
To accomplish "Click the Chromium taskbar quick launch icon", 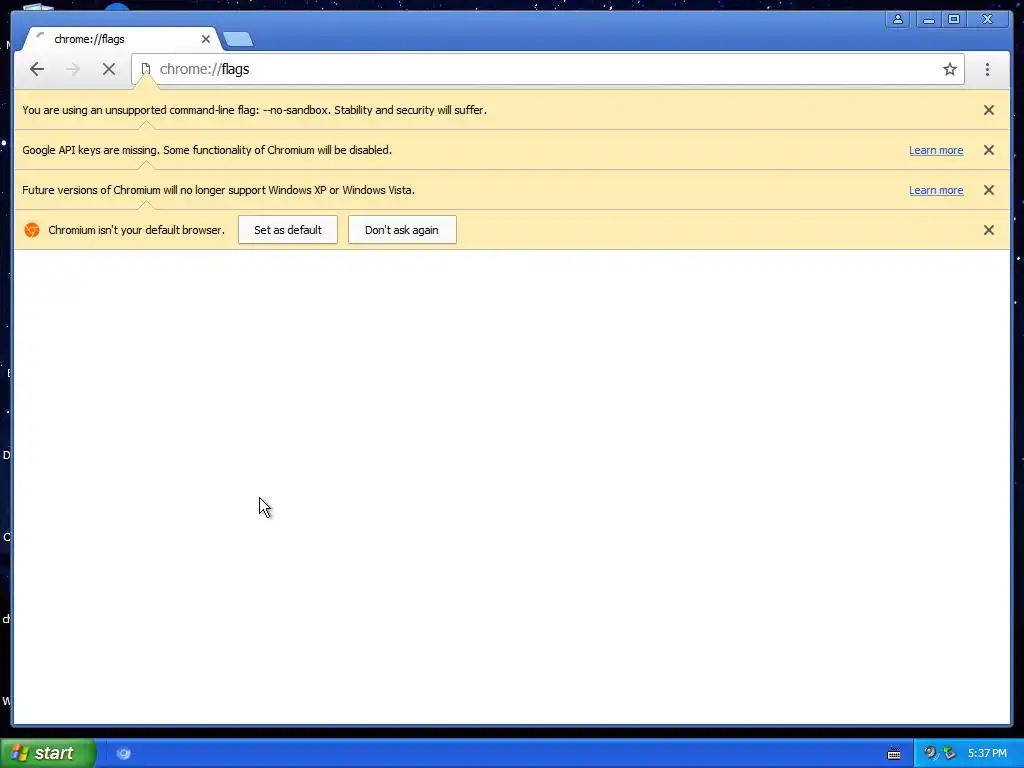I will 123,754.
